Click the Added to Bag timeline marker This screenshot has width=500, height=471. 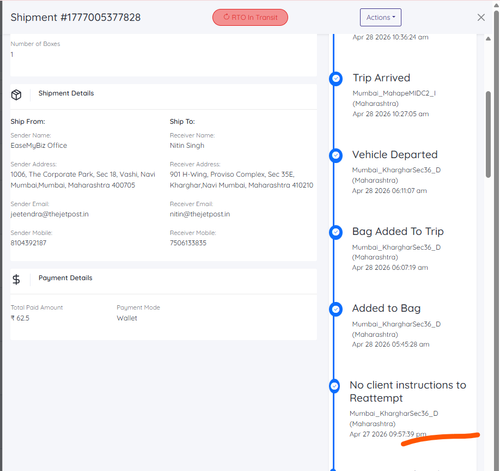point(336,309)
